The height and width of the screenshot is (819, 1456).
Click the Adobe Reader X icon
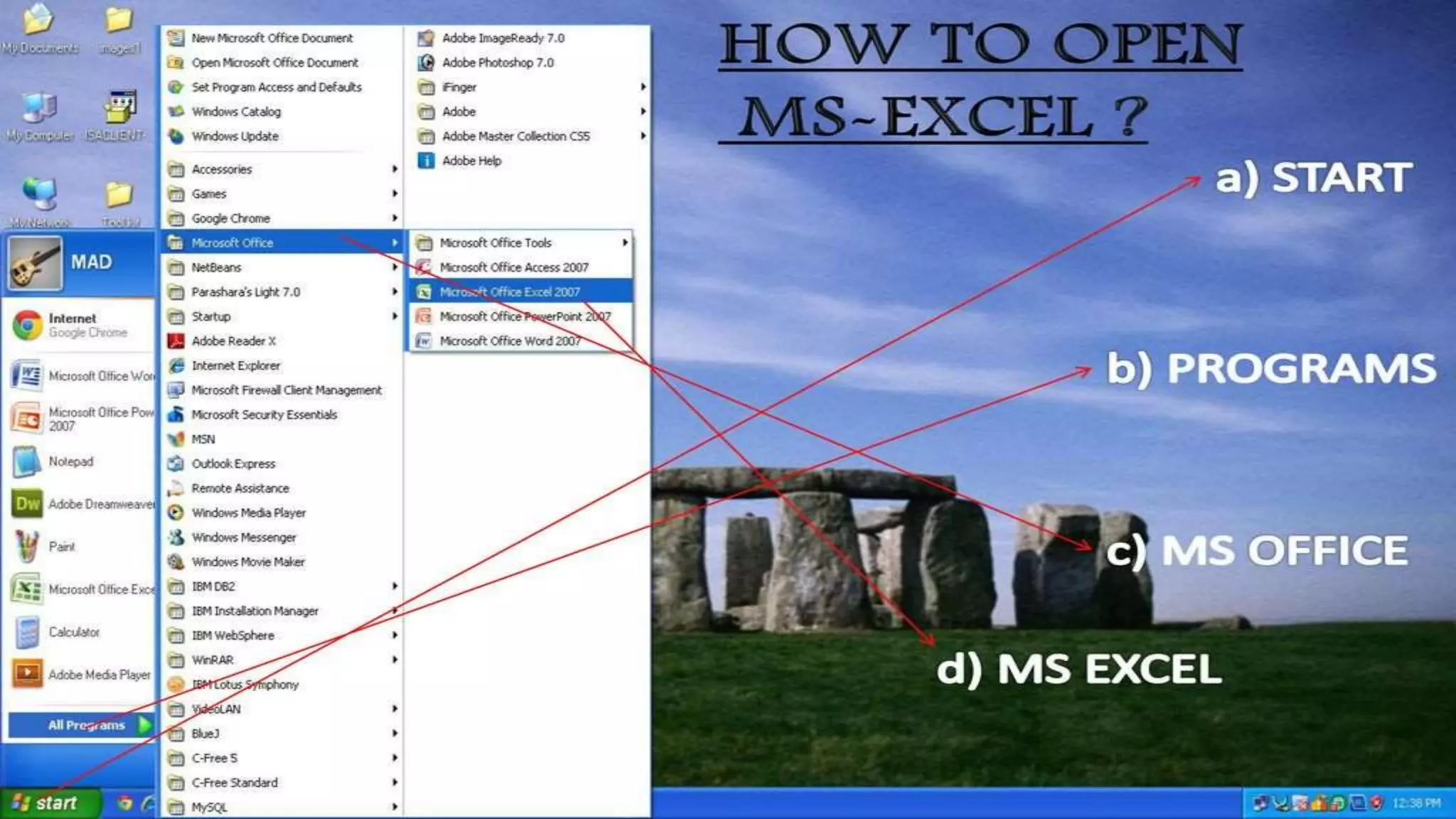point(176,341)
